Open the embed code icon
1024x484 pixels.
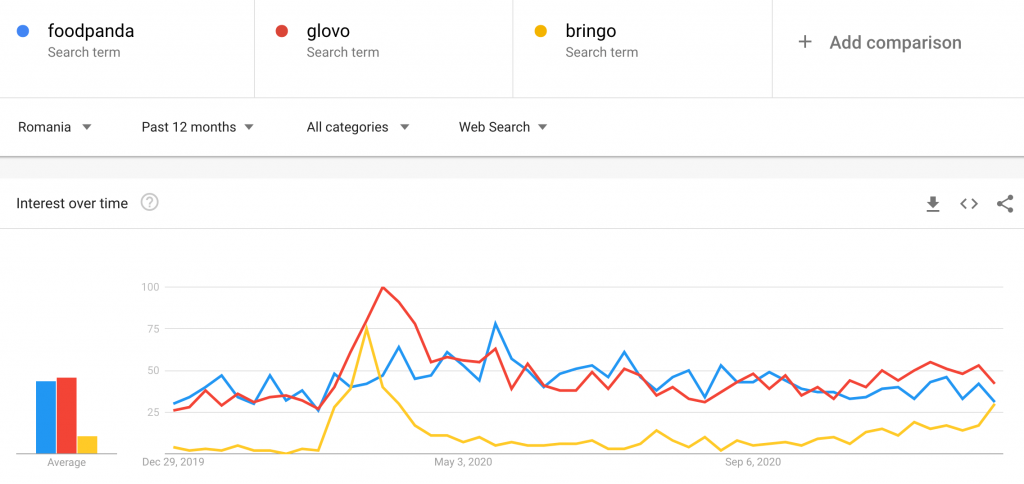[x=968, y=204]
